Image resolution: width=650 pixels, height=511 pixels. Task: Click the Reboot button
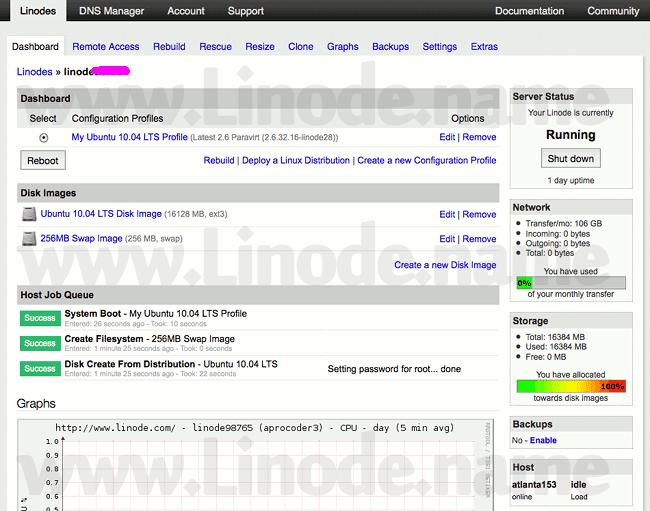[43, 160]
